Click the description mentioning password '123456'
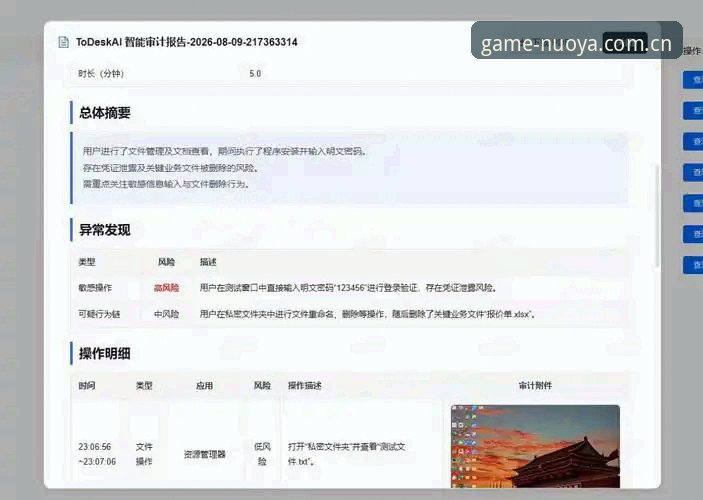 [x=348, y=288]
